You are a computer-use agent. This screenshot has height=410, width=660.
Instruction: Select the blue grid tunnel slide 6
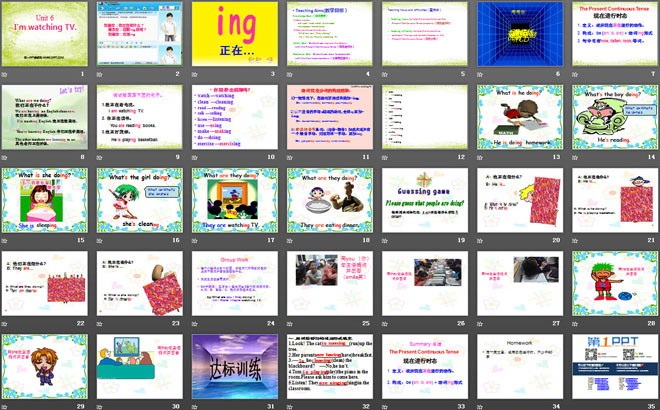pyautogui.click(x=520, y=34)
